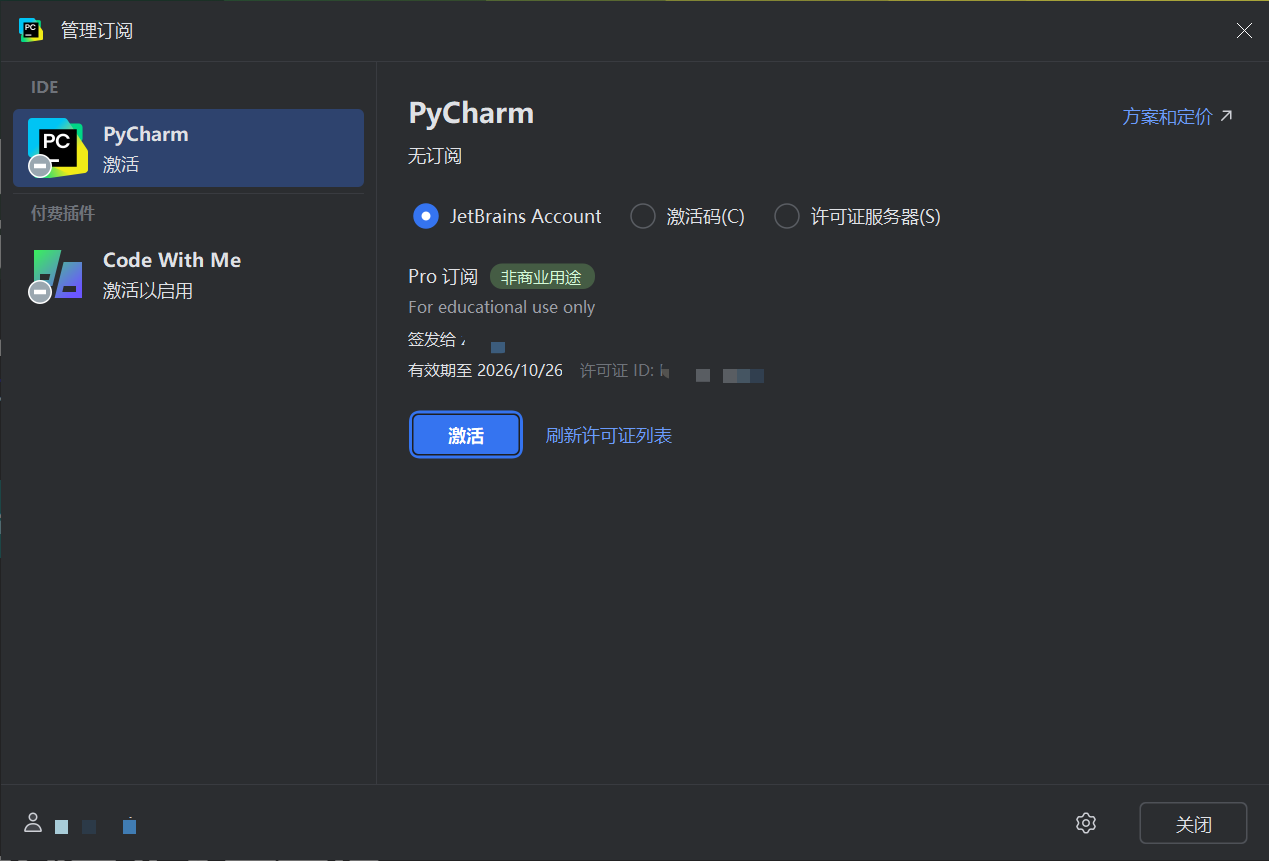Image resolution: width=1269 pixels, height=861 pixels.
Task: Click the "For educational use only" text
Action: [x=502, y=307]
